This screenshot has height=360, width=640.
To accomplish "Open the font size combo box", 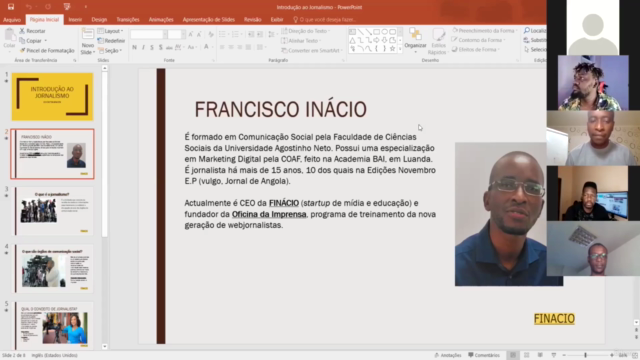I will 177,35.
